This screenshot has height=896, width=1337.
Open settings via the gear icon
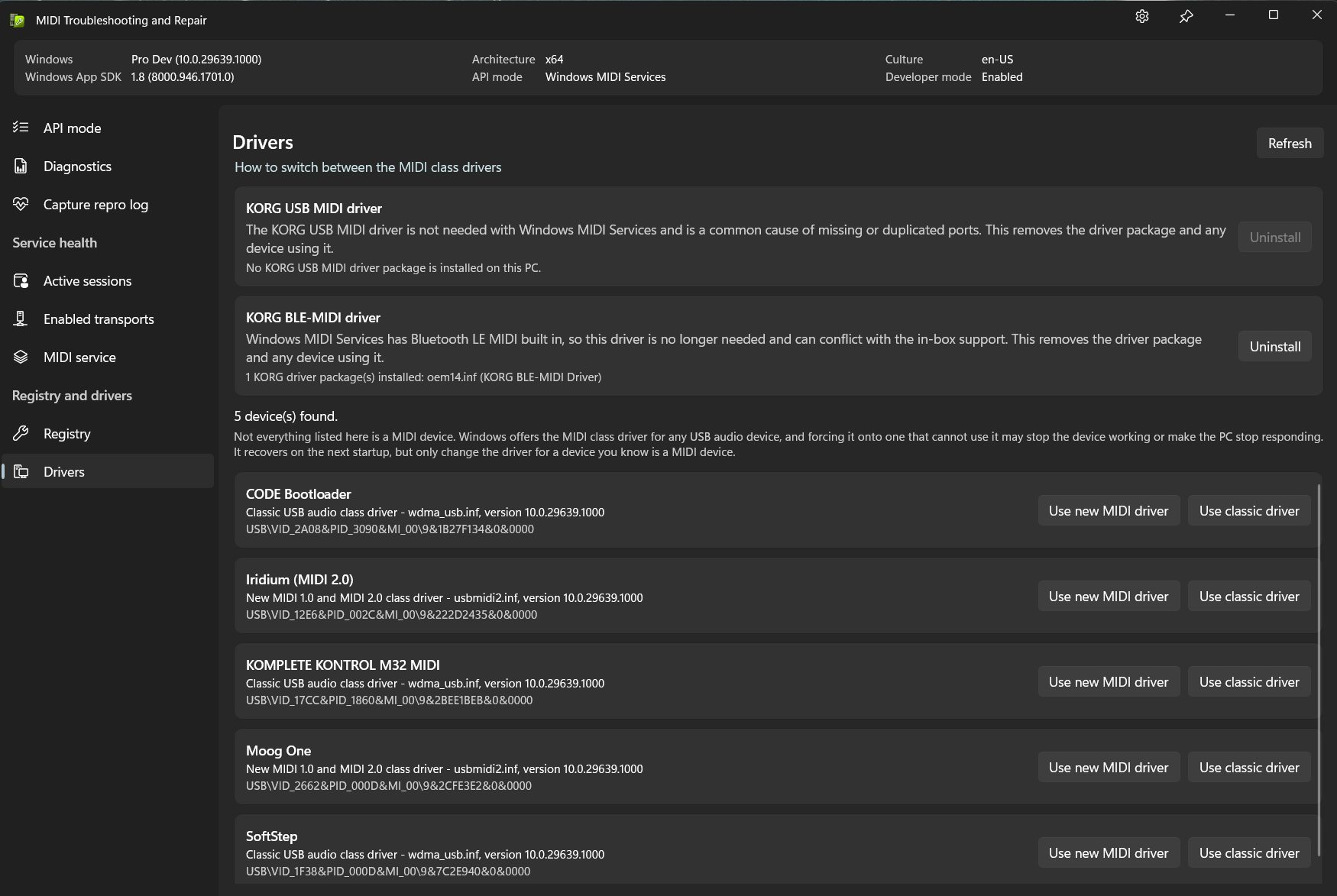coord(1142,16)
